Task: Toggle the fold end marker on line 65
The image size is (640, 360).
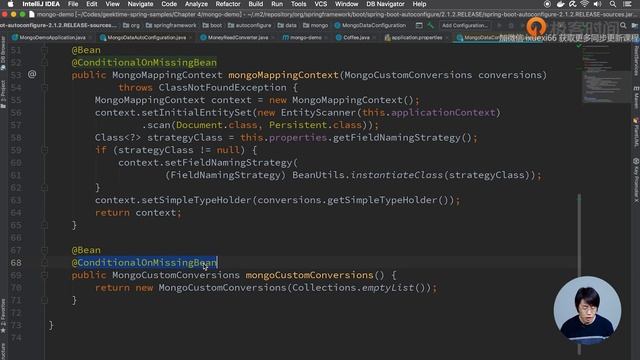Action: point(44,225)
